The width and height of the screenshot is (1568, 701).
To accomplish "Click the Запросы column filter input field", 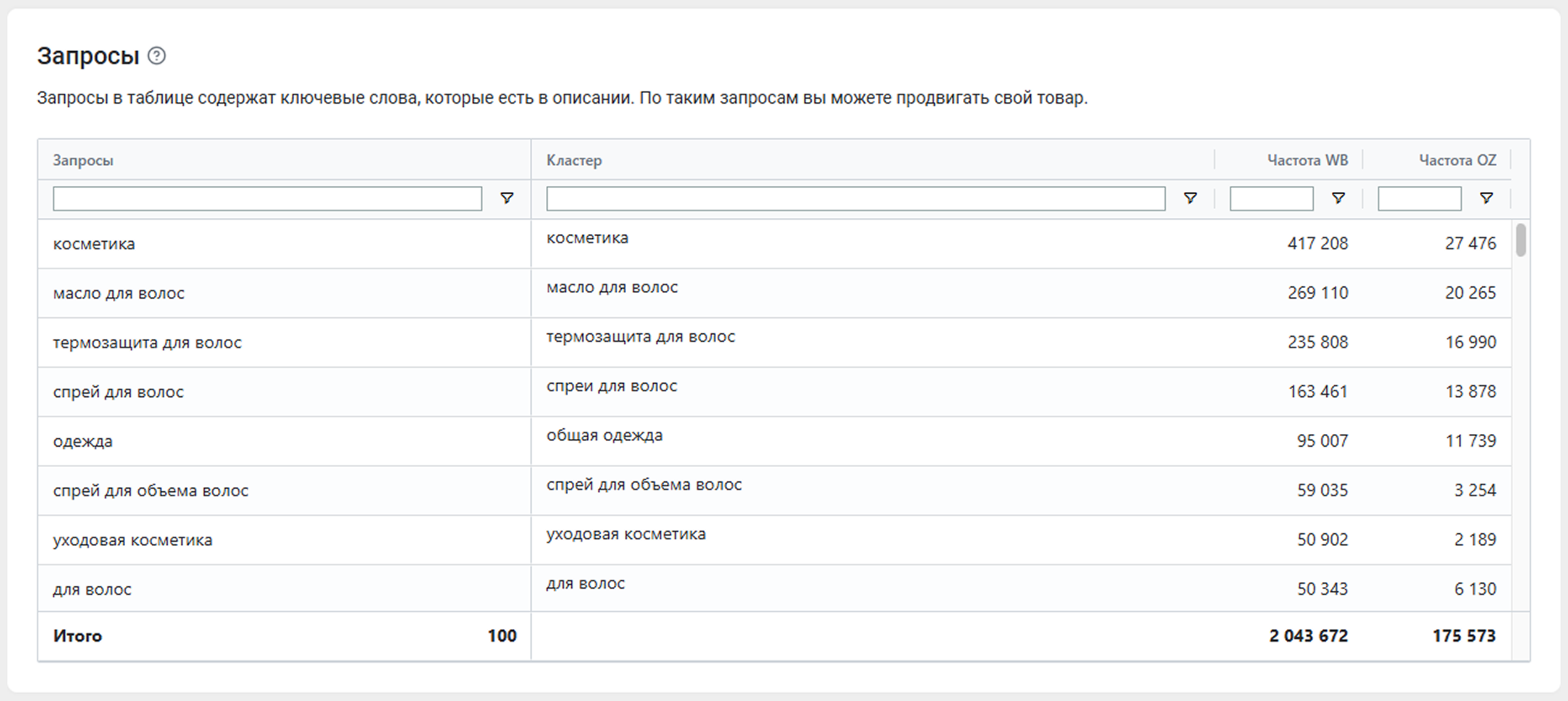I will click(267, 199).
